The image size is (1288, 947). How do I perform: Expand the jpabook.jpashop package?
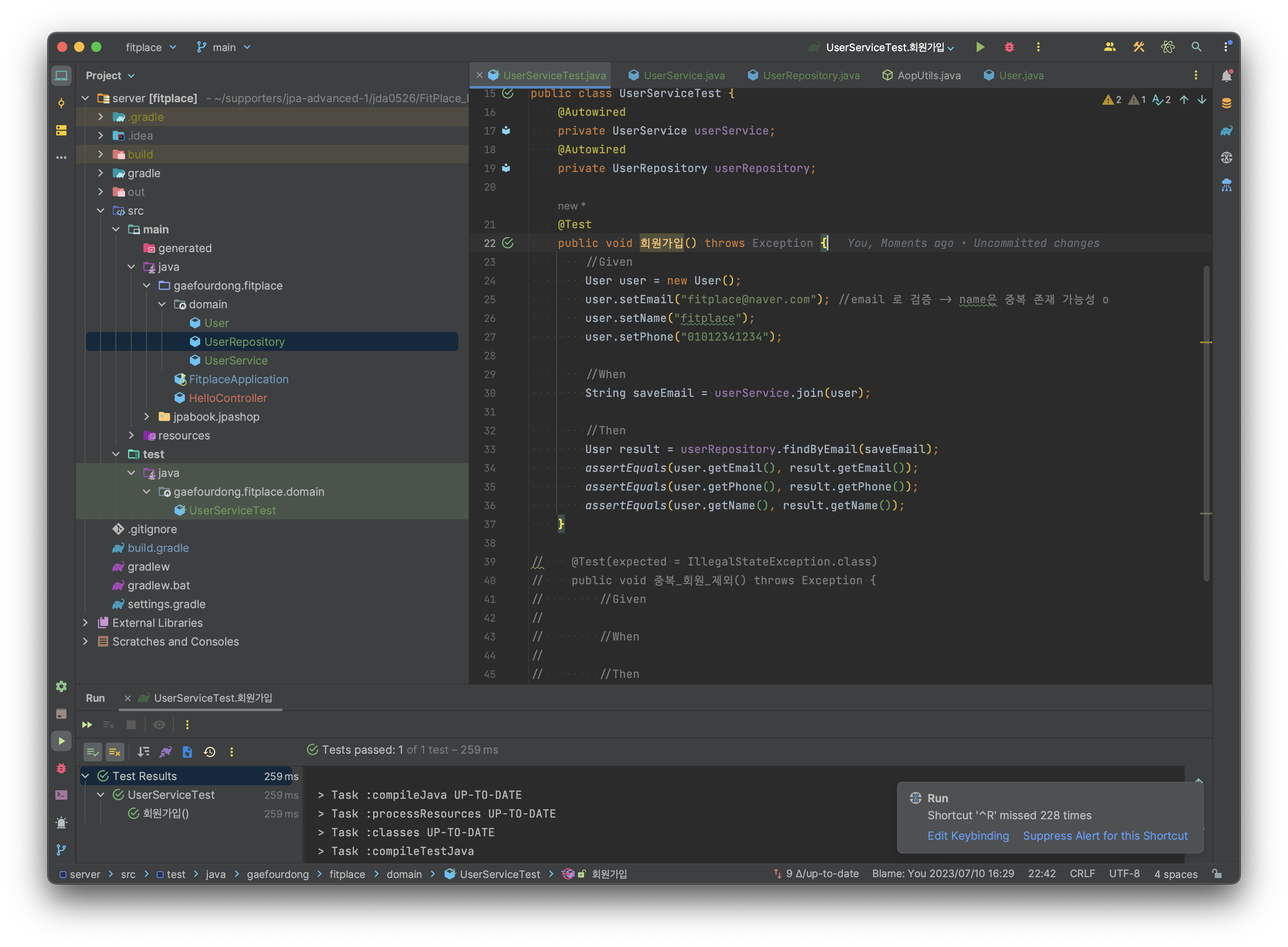point(147,417)
